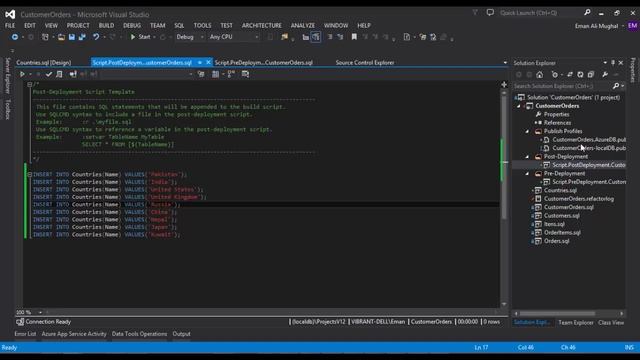Image resolution: width=640 pixels, height=360 pixels.
Task: Click the Parse checkmark icon in SQL toolbar
Action: point(49,74)
